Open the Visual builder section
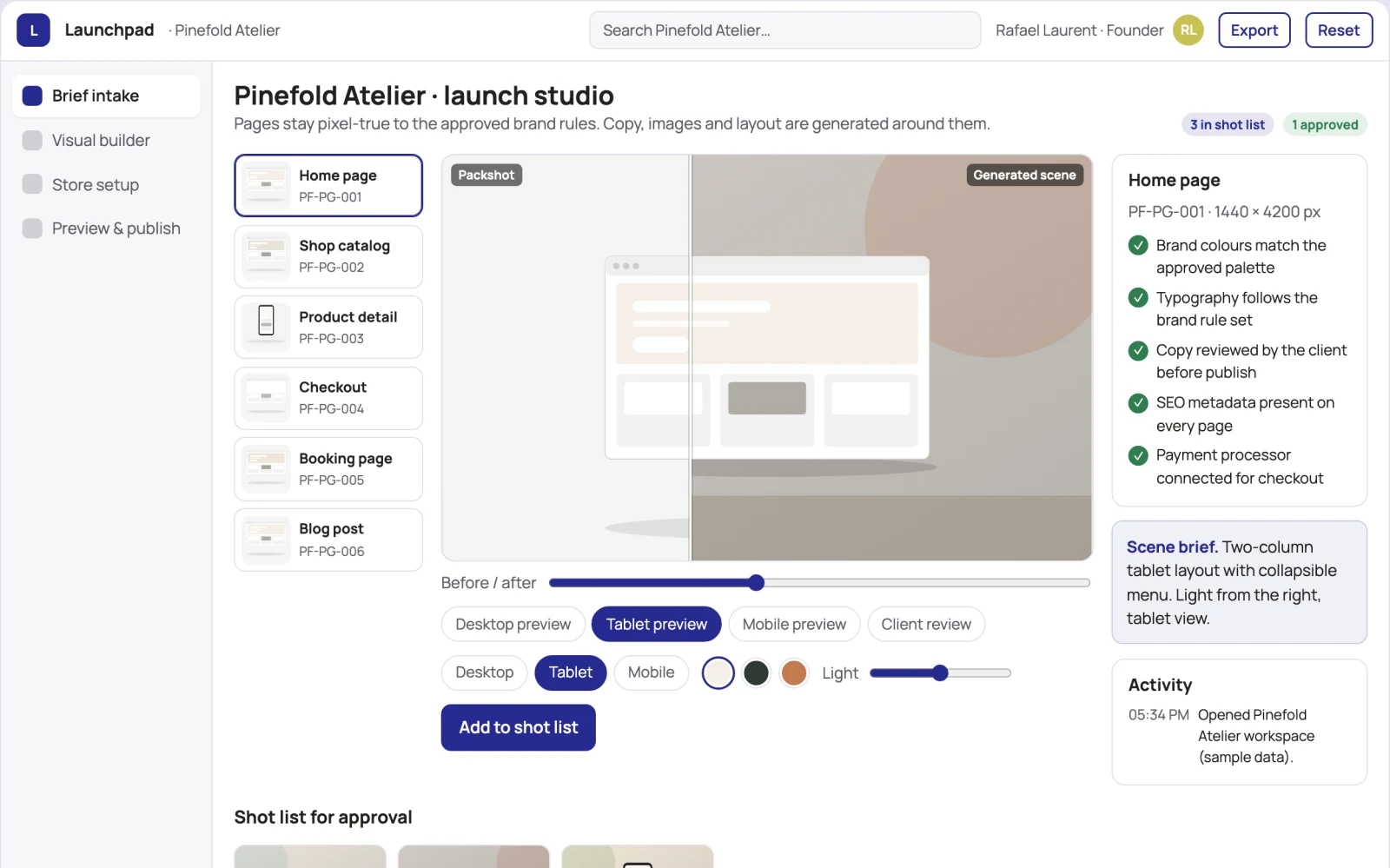1390x868 pixels. tap(107, 140)
